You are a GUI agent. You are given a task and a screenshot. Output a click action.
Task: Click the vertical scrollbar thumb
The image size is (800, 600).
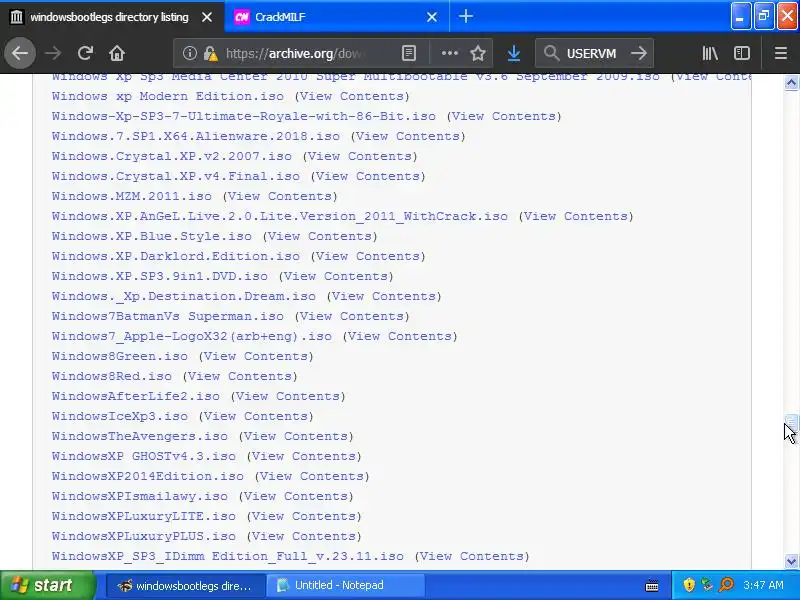[791, 423]
